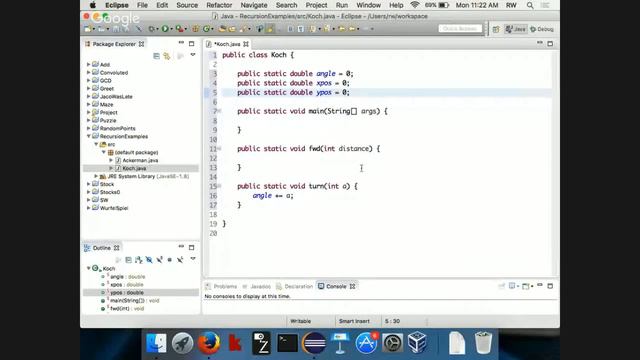
Task: Click 'Writable' in status bar
Action: (x=300, y=321)
